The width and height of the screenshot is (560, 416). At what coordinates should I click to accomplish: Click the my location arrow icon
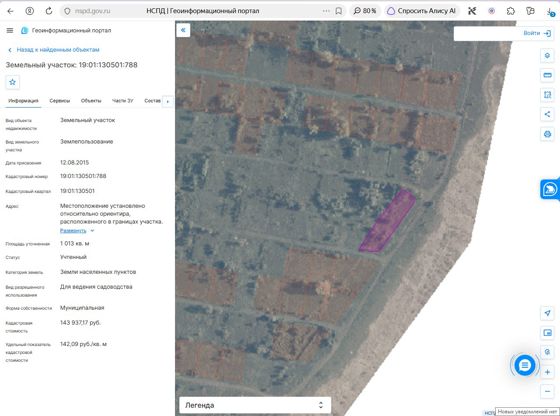(x=547, y=313)
